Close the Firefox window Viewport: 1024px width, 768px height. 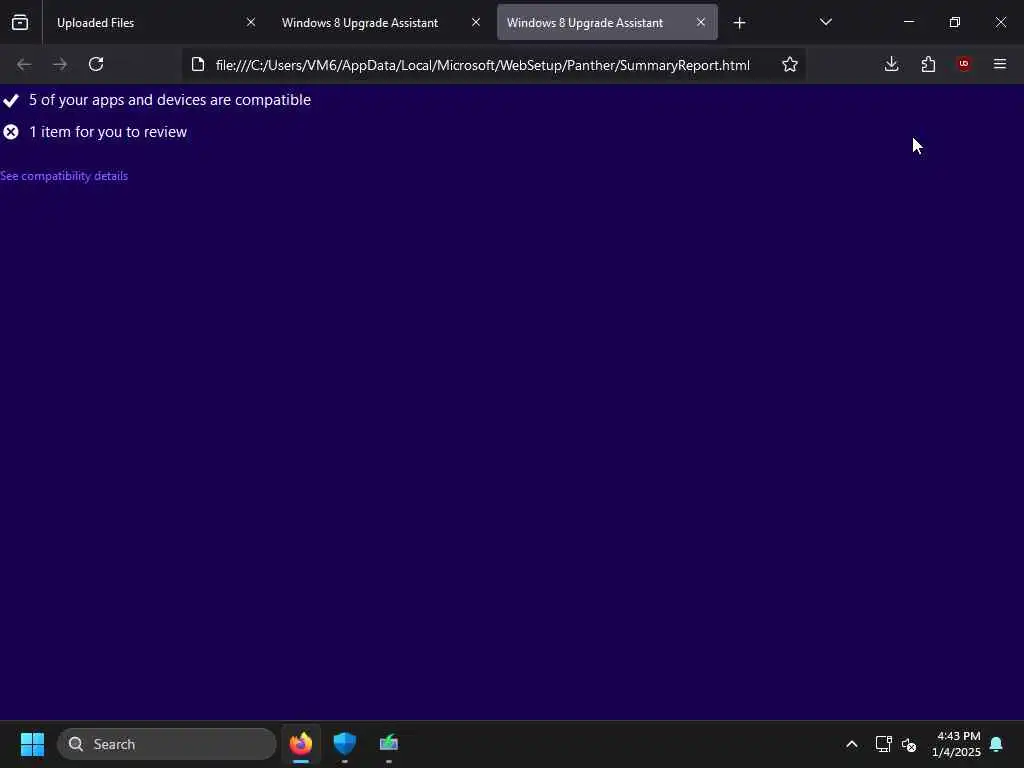tap(1000, 23)
